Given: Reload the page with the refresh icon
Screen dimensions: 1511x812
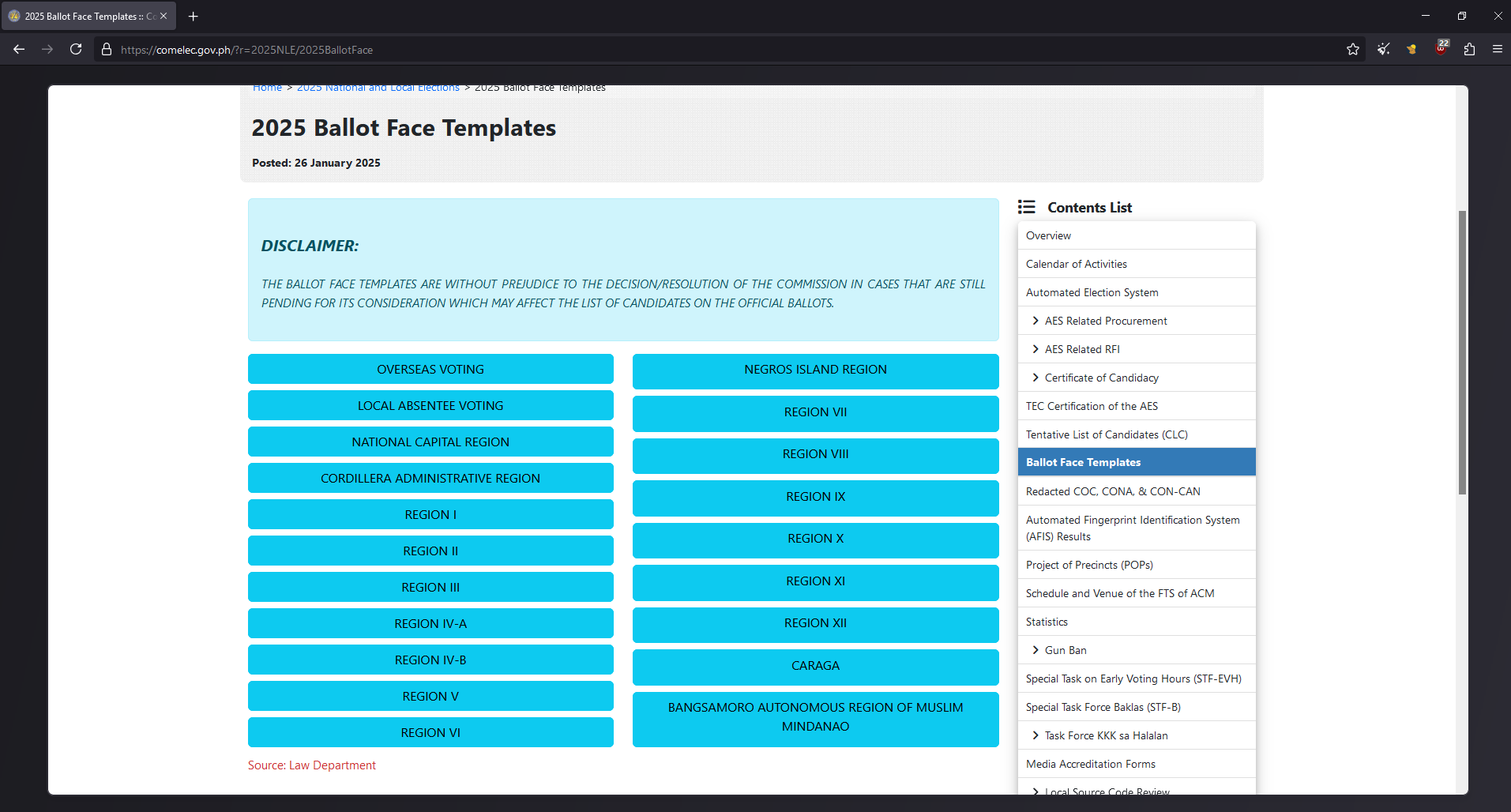Looking at the screenshot, I should [x=76, y=49].
